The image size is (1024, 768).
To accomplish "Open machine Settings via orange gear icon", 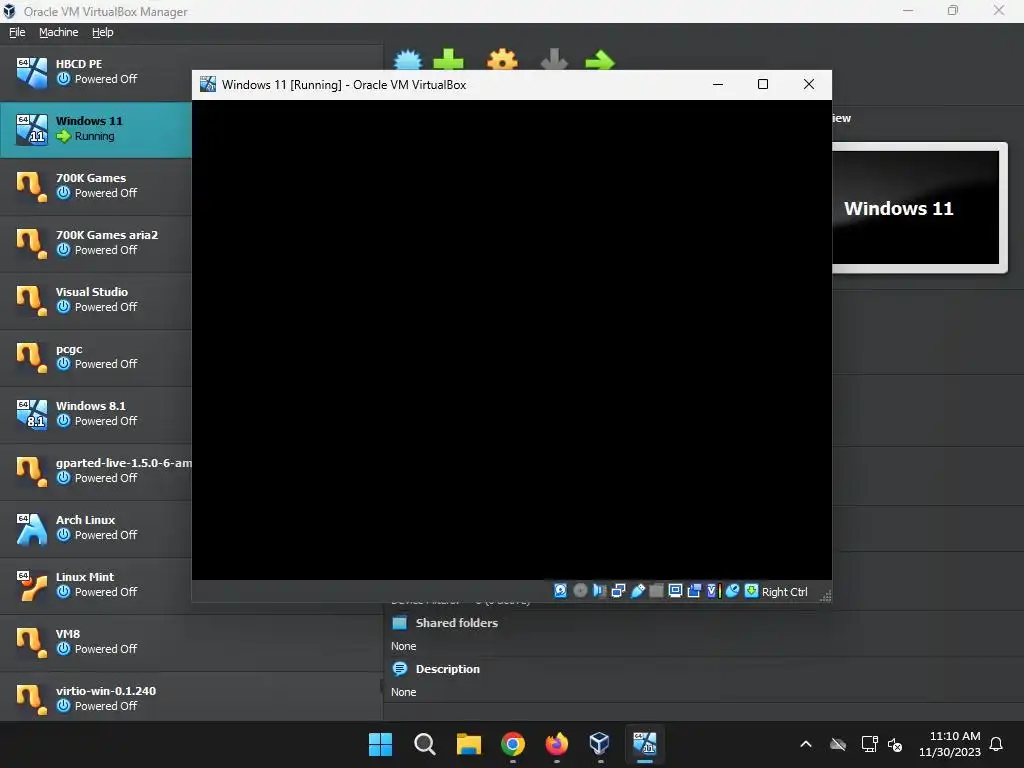I will 502,59.
